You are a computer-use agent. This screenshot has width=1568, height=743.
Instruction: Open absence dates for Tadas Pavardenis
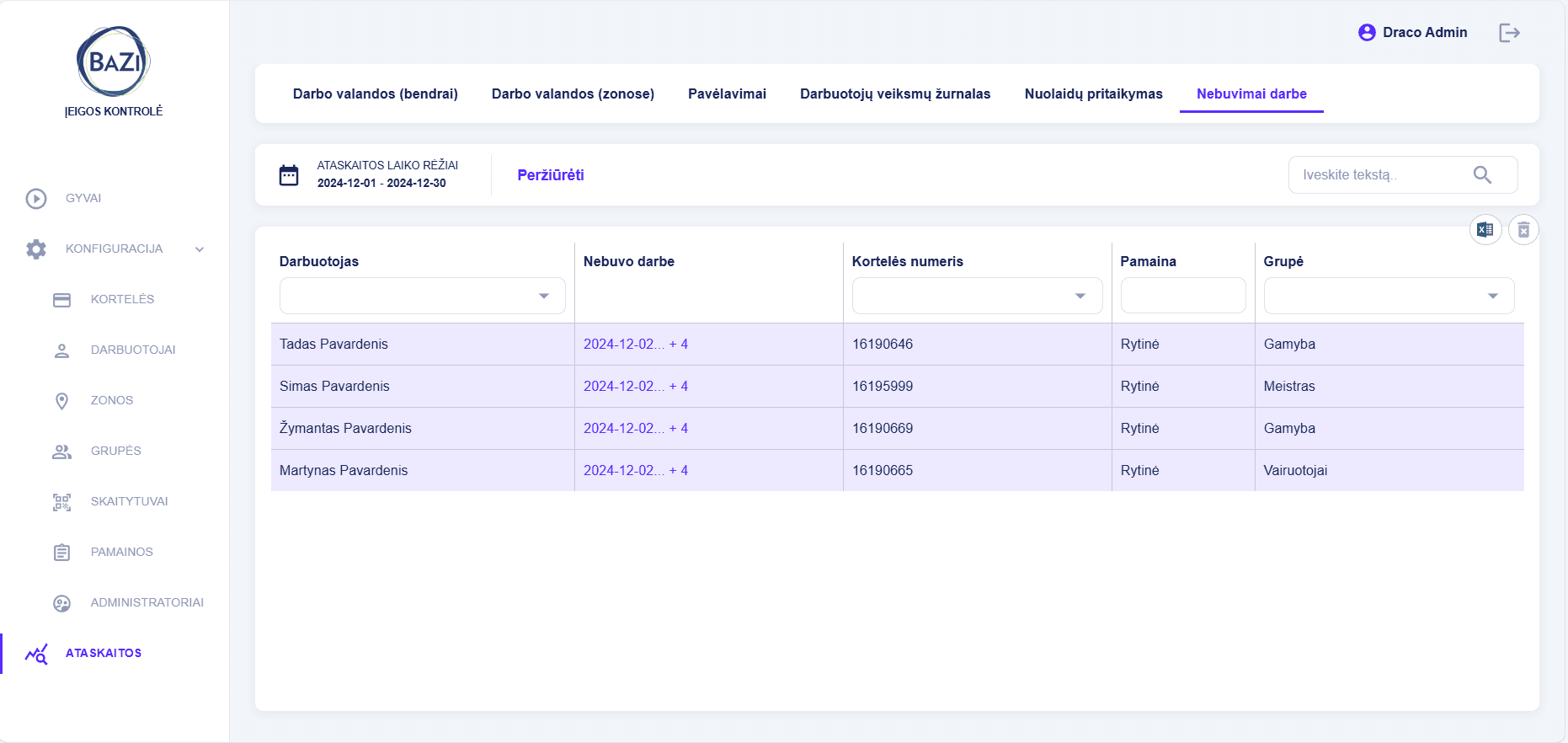coord(636,344)
